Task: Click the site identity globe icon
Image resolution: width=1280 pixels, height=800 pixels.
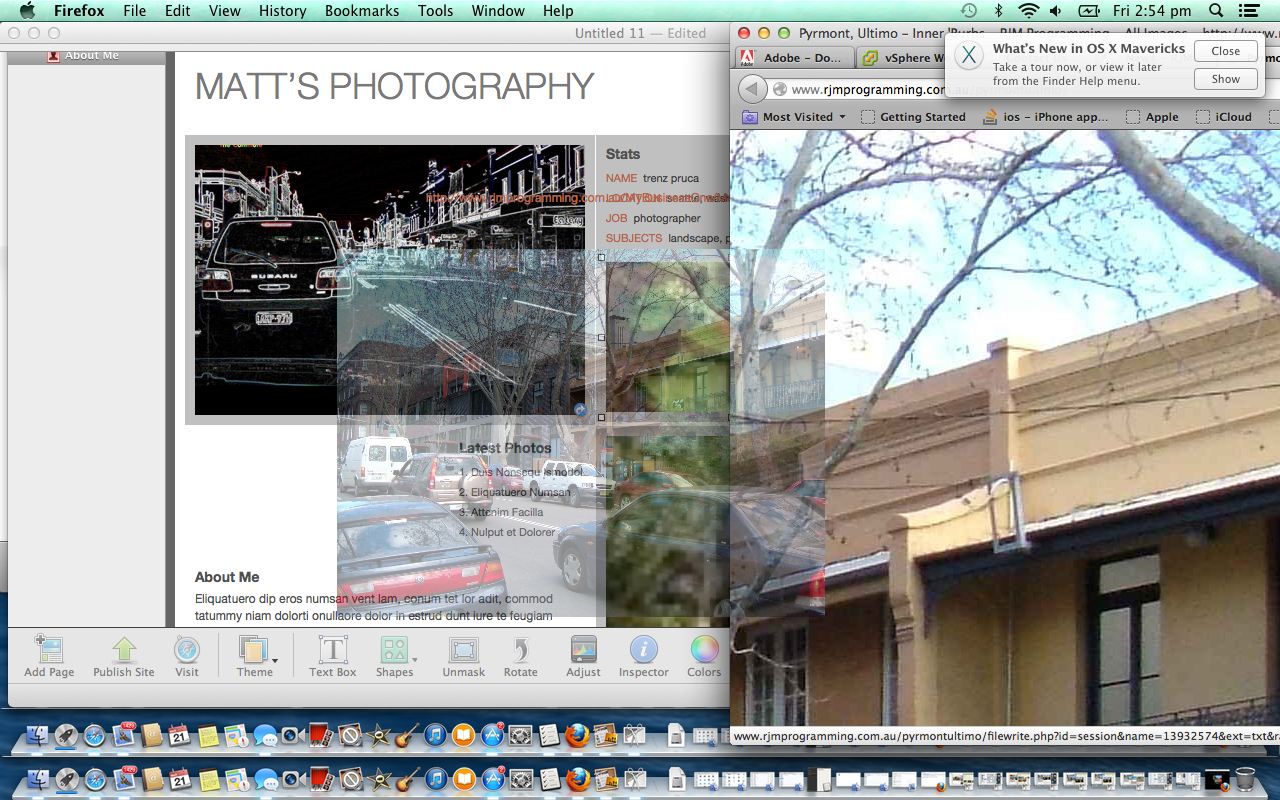Action: point(780,89)
